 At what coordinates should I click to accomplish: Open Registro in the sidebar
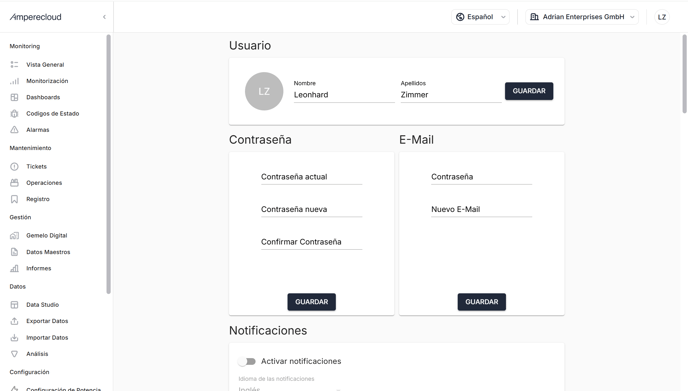(x=38, y=199)
